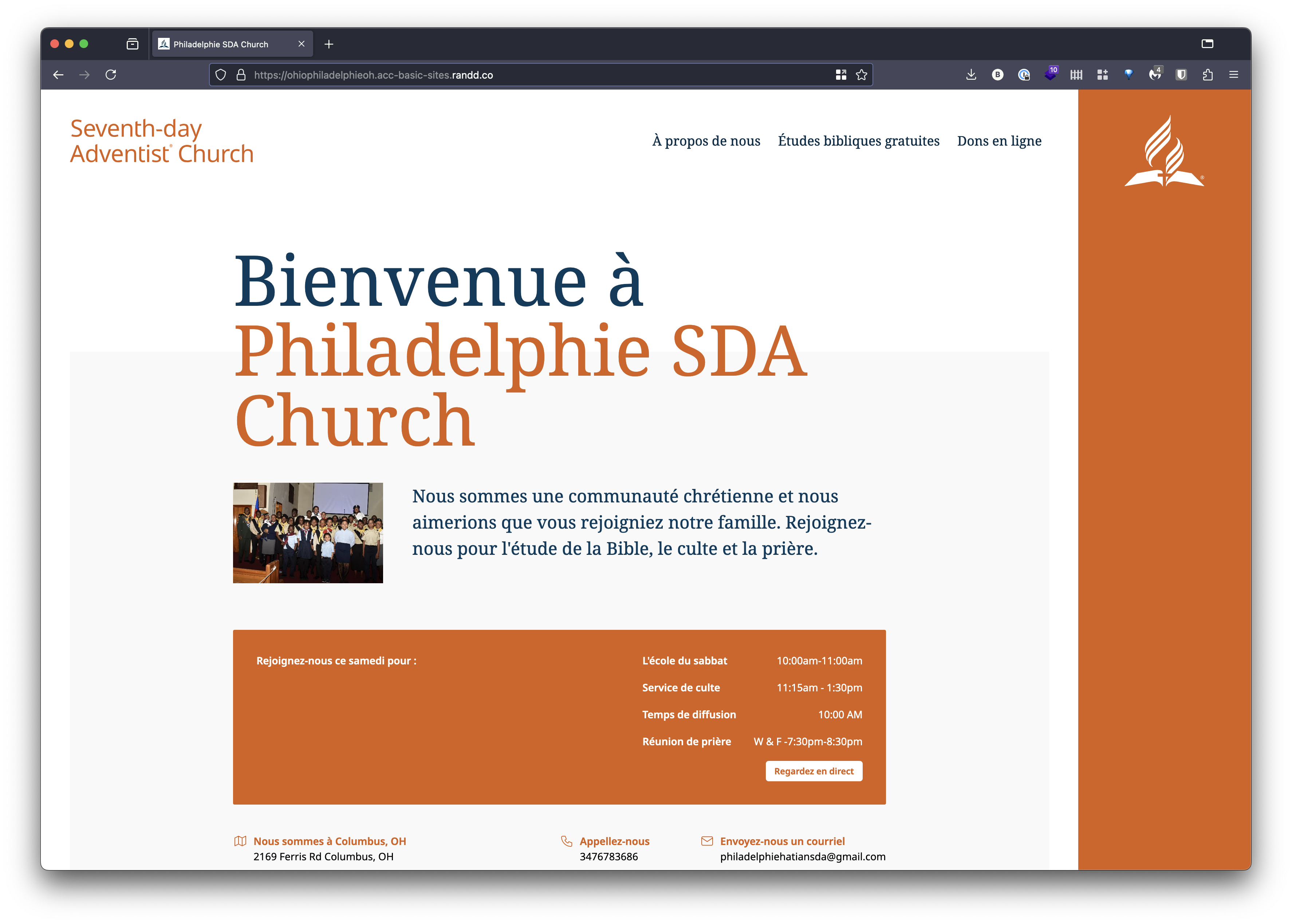Open the blue circle lock extension

pyautogui.click(x=1024, y=75)
